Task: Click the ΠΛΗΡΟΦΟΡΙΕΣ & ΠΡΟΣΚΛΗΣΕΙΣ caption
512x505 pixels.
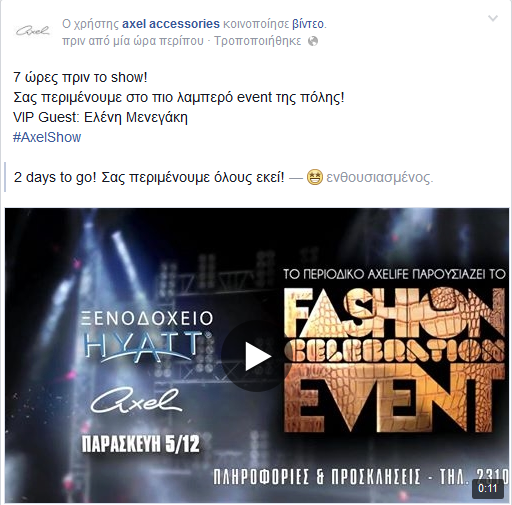Action: [x=317, y=477]
